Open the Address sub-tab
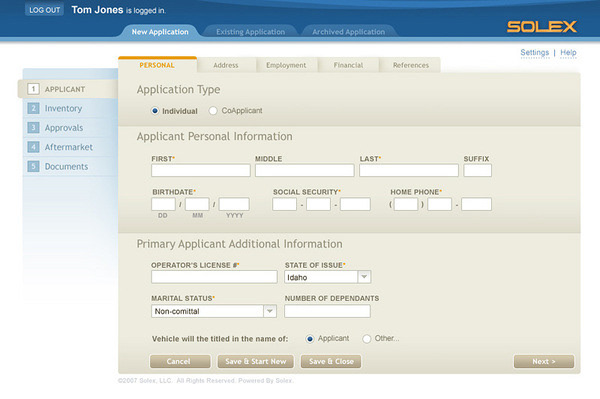 click(226, 65)
